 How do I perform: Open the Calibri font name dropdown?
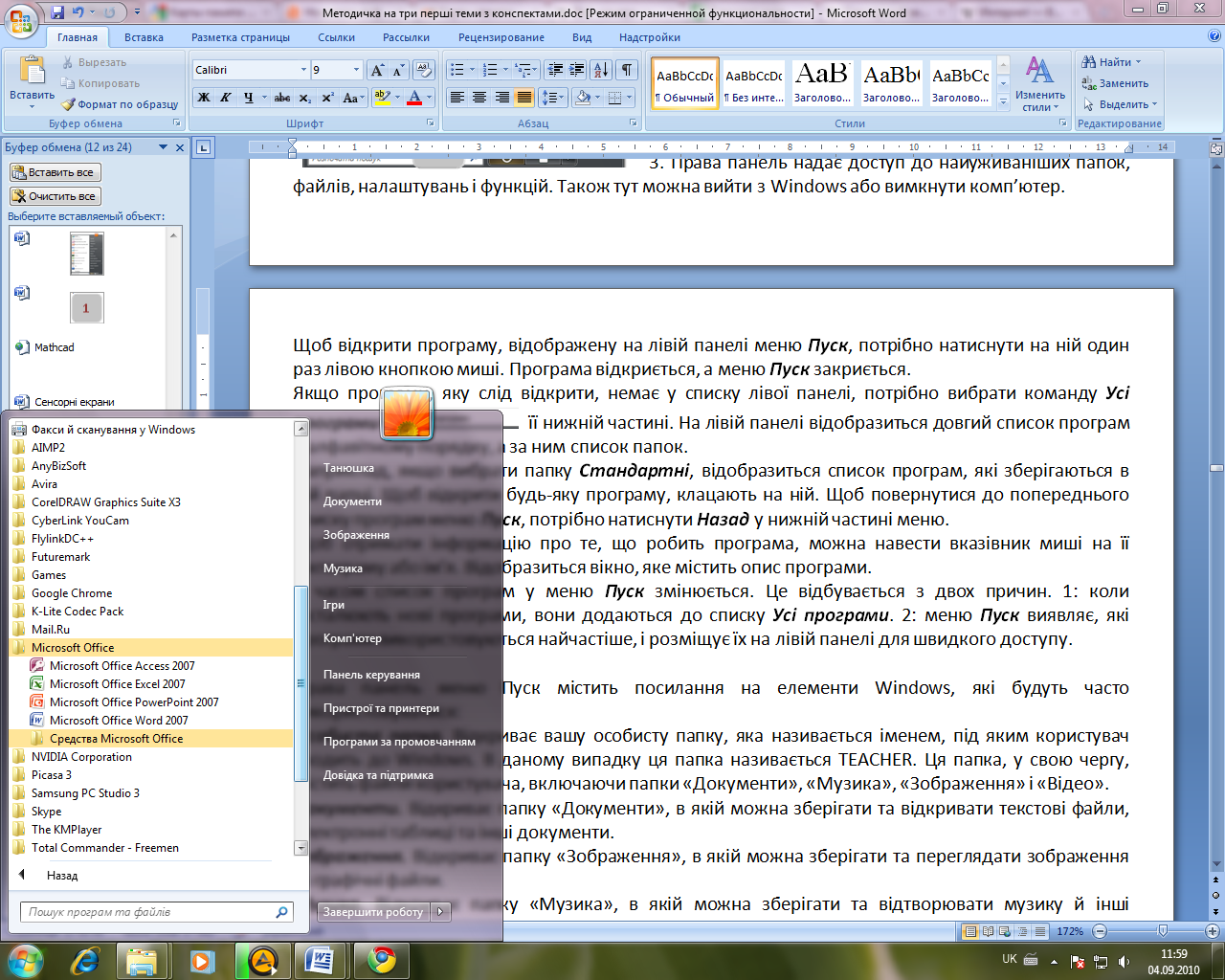pos(303,70)
